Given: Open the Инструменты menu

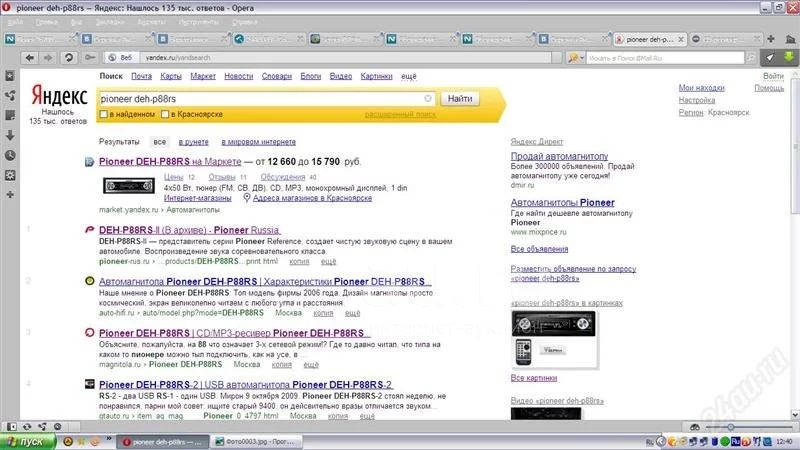Looking at the screenshot, I should click(199, 22).
